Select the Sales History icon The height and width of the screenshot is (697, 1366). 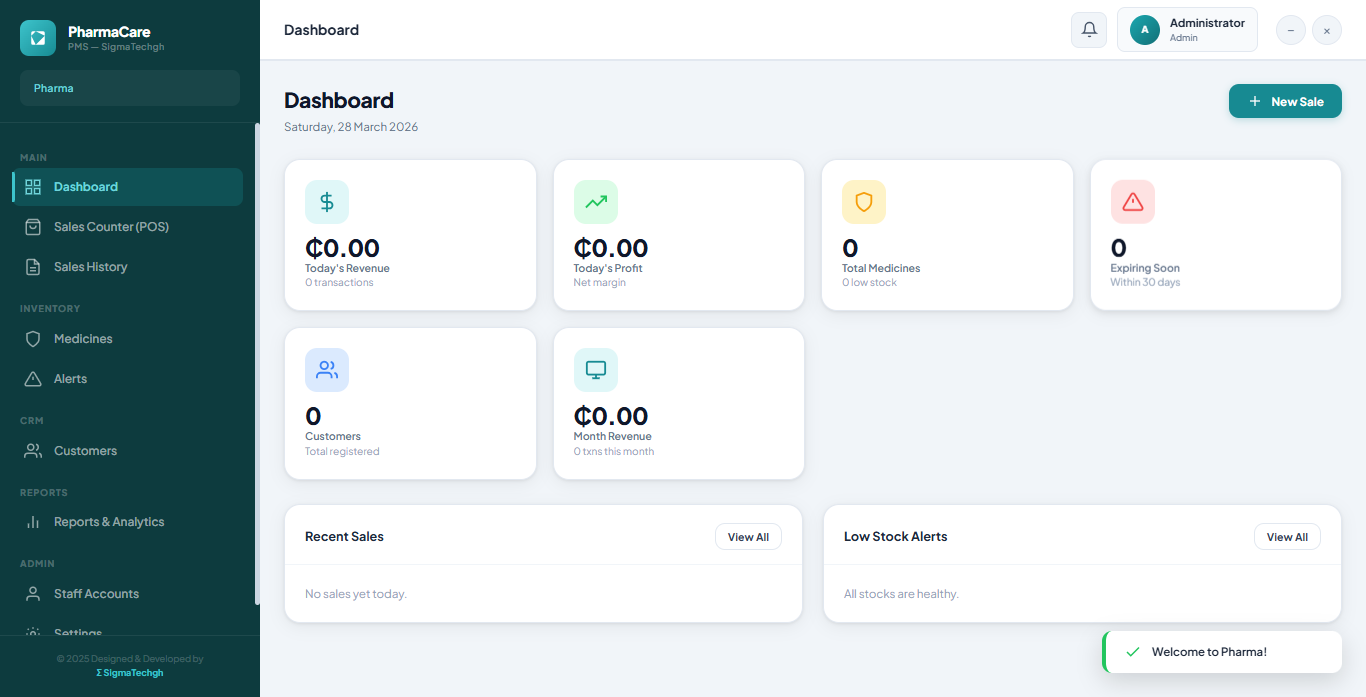[34, 267]
